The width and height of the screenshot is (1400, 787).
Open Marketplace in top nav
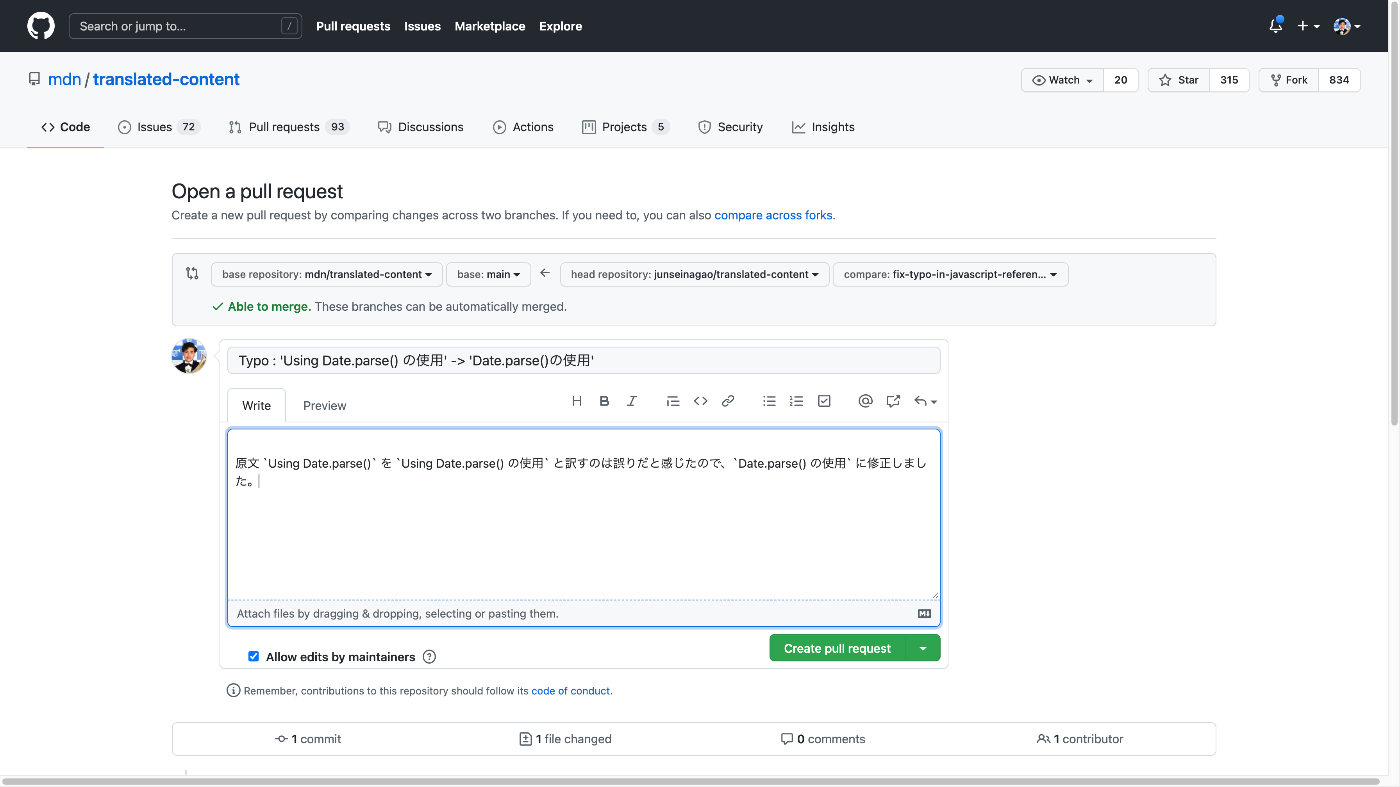tap(490, 26)
